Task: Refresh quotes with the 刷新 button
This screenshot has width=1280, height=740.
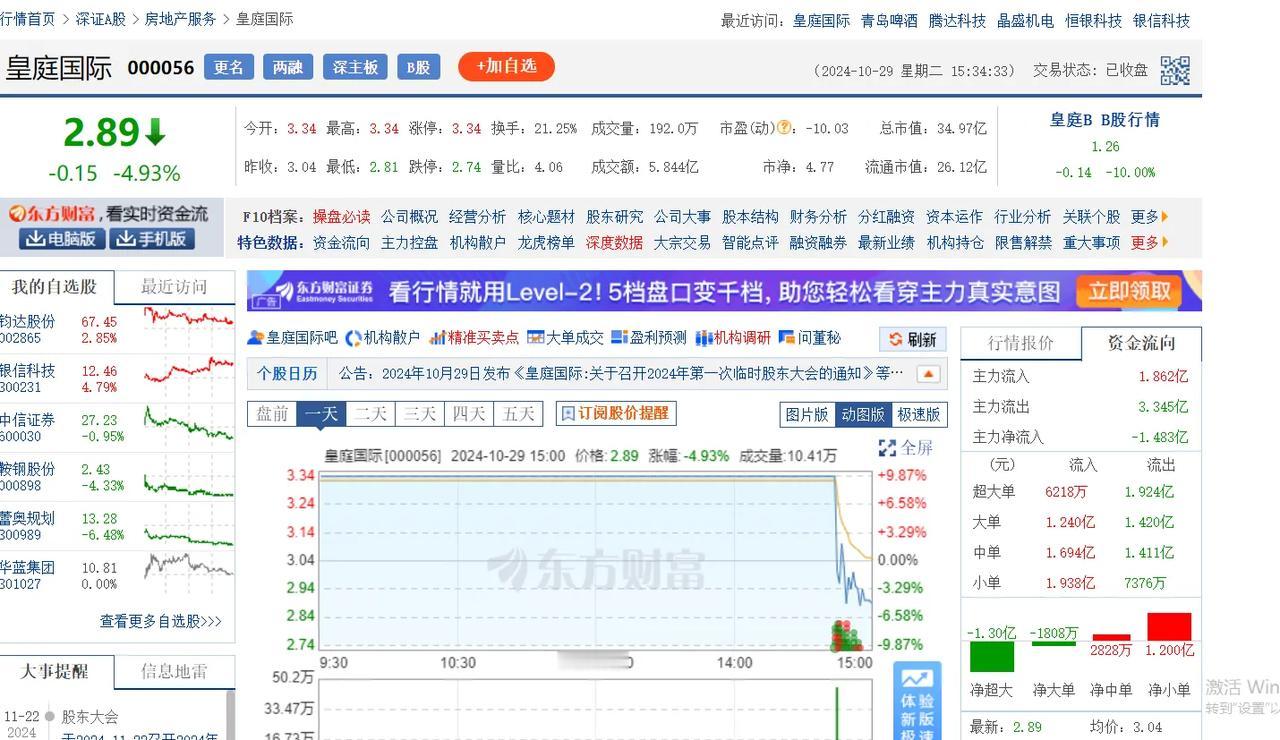Action: tap(913, 339)
